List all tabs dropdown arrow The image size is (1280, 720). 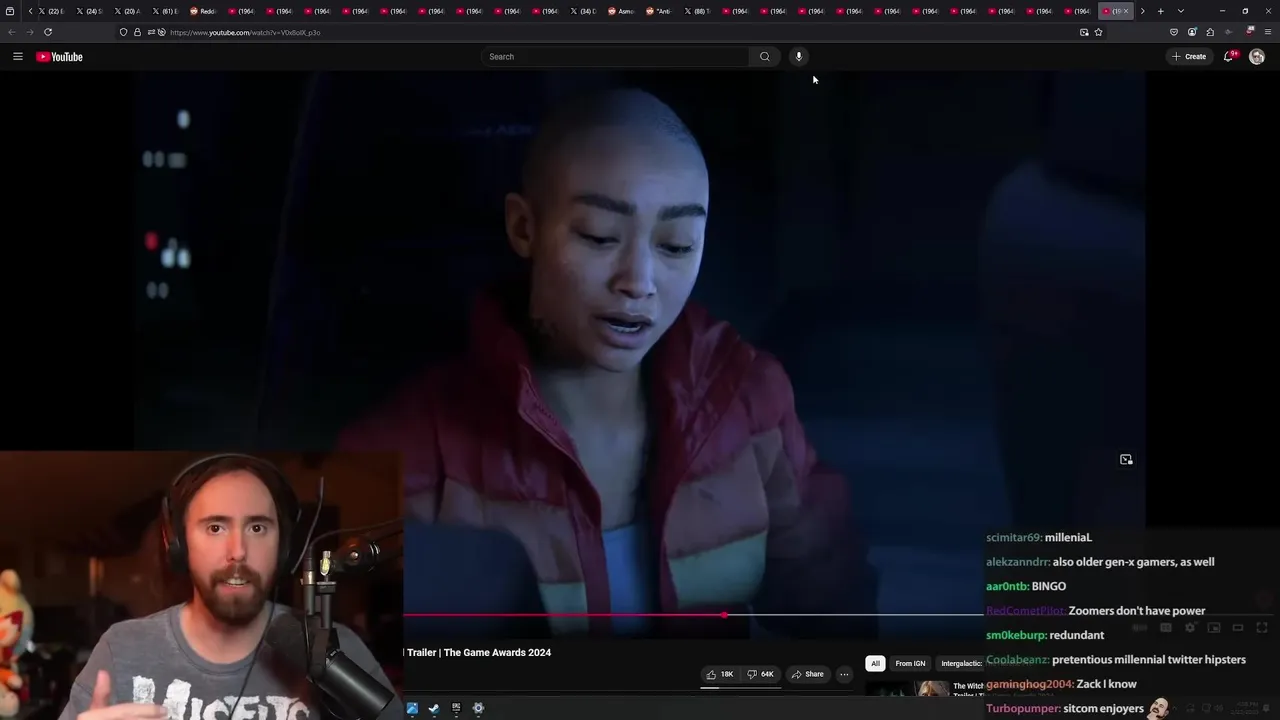(1181, 11)
